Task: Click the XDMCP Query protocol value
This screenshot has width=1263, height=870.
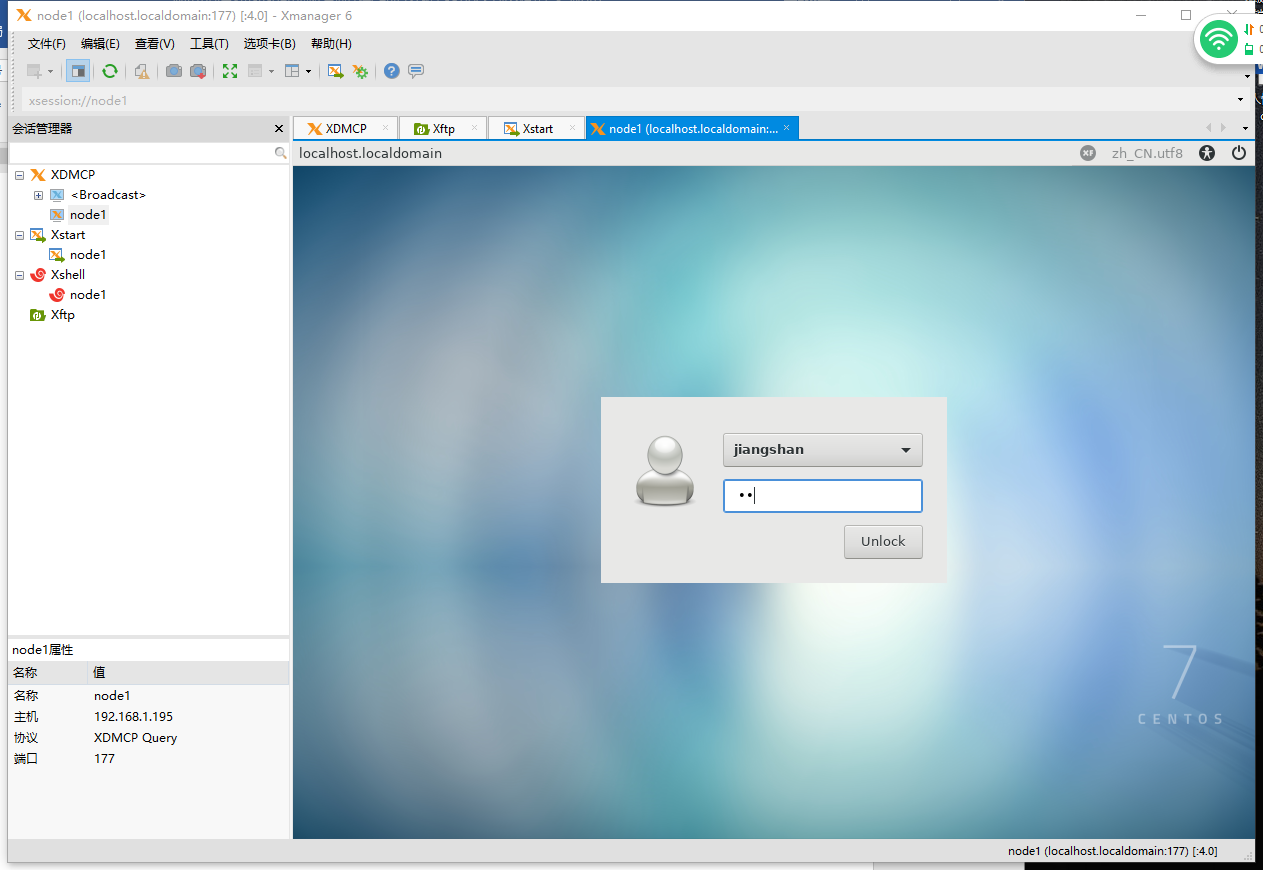Action: tap(135, 738)
